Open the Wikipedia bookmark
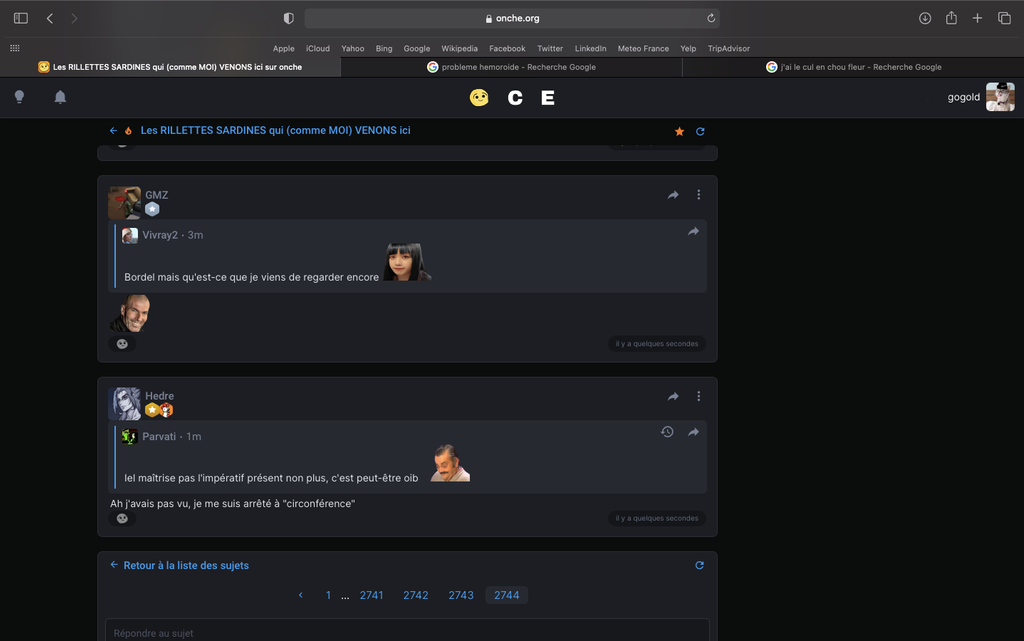Image resolution: width=1024 pixels, height=641 pixels. tap(459, 48)
